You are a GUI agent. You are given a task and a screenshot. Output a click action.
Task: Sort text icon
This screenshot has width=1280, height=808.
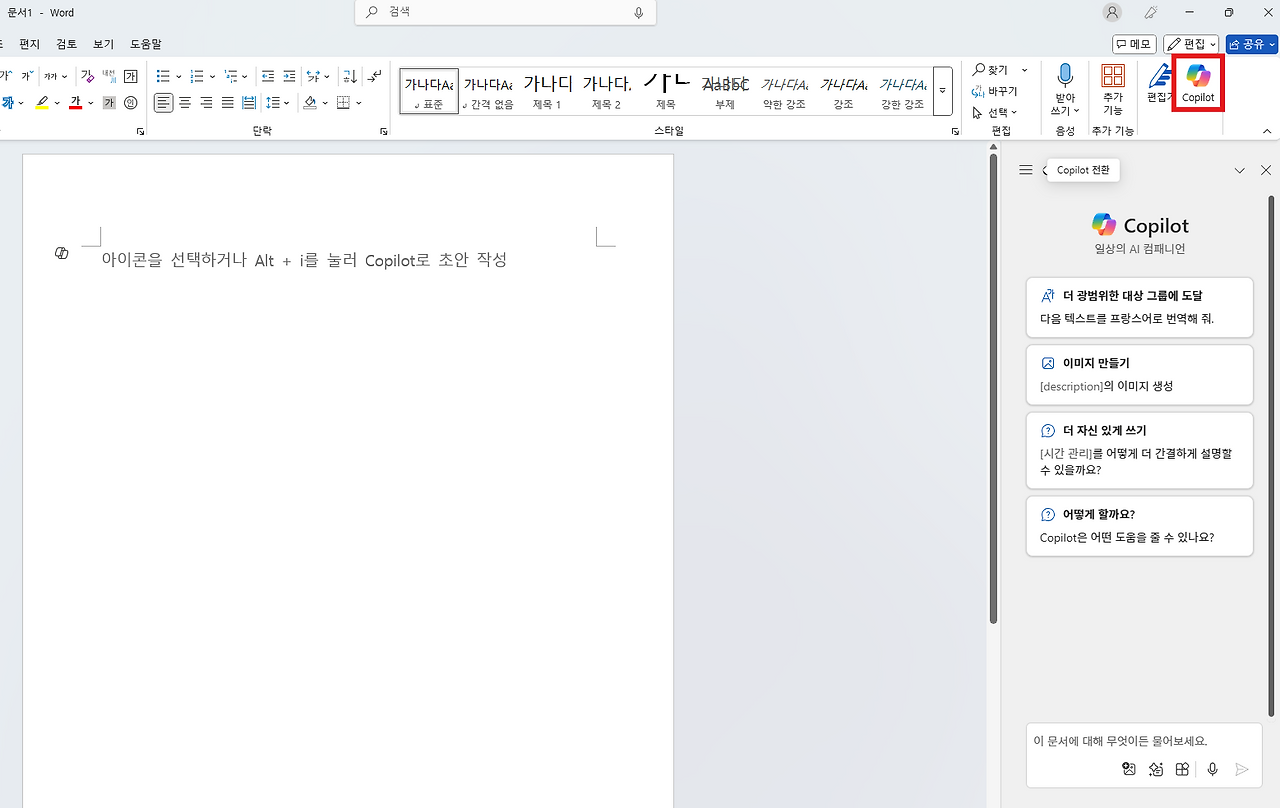pyautogui.click(x=350, y=76)
